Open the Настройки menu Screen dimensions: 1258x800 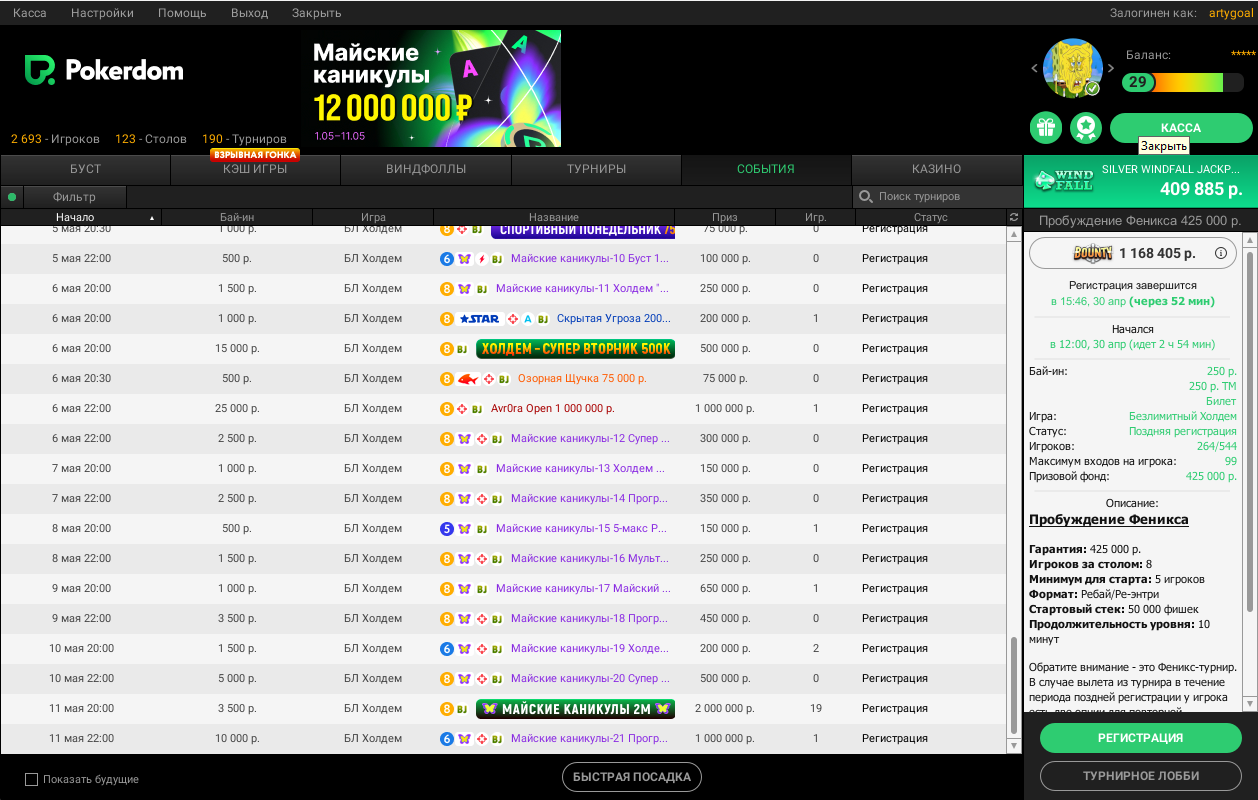103,13
